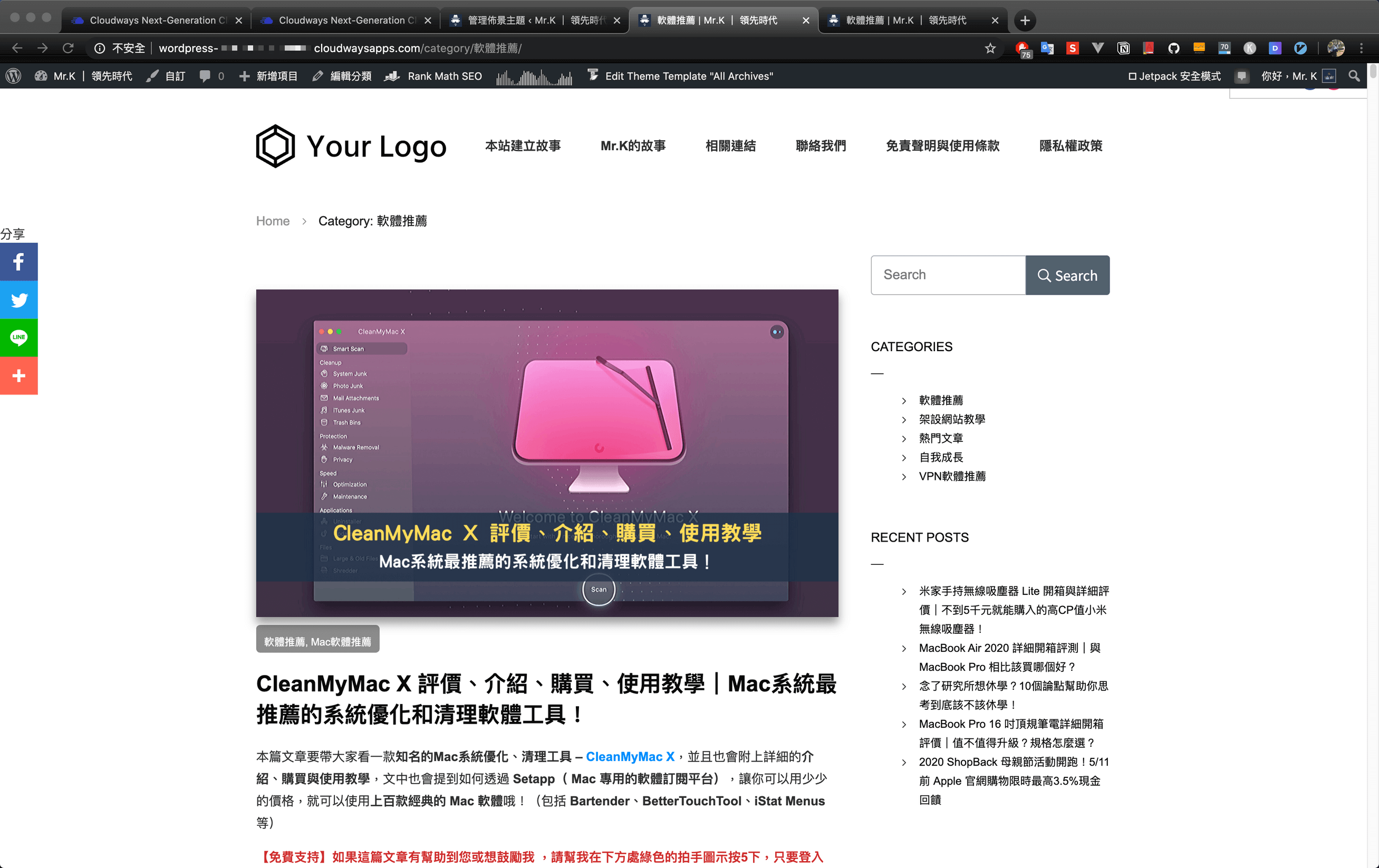The height and width of the screenshot is (868, 1379).
Task: Open 聯絡我們 nav link
Action: click(x=821, y=146)
